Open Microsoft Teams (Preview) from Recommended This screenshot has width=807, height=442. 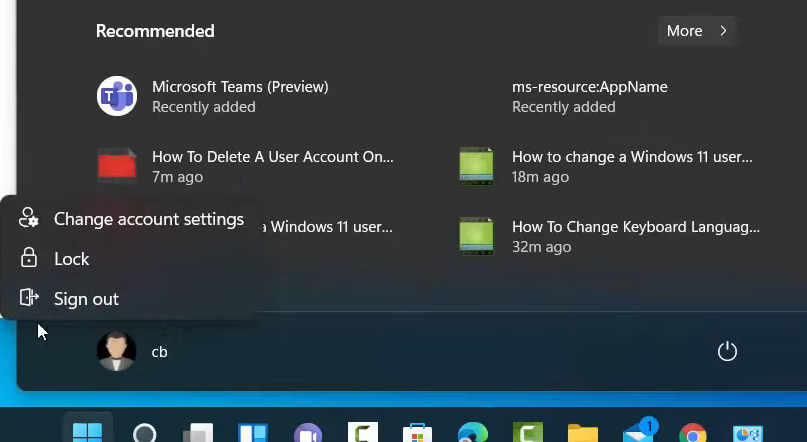239,96
